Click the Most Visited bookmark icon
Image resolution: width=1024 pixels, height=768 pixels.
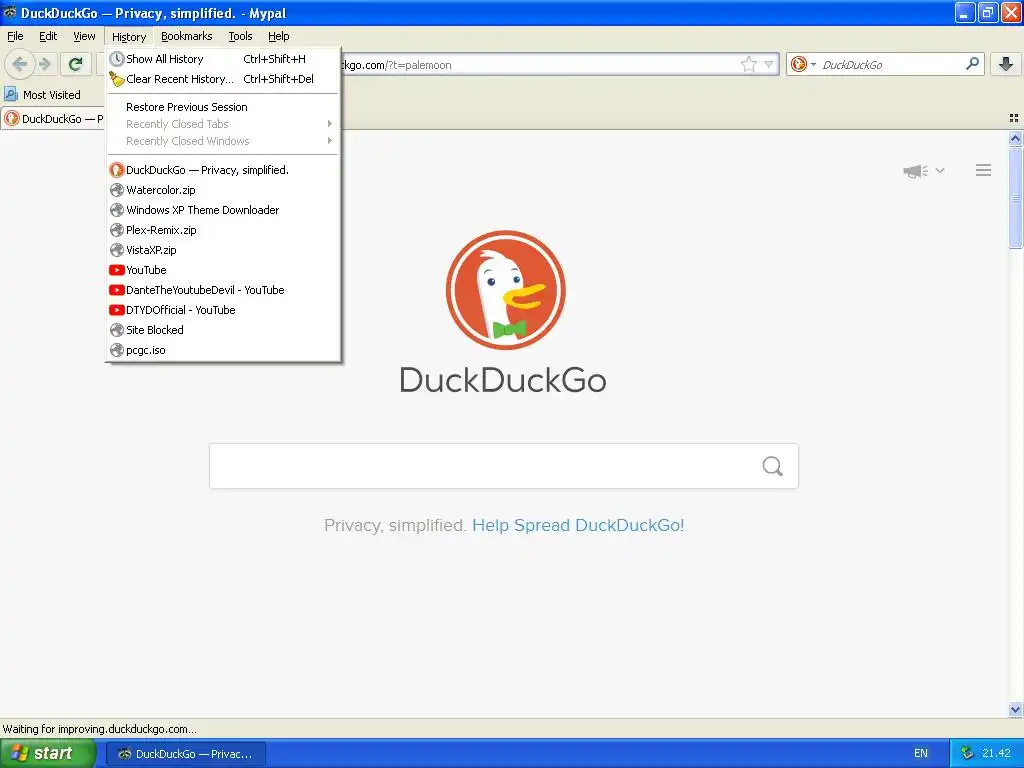pyautogui.click(x=11, y=95)
